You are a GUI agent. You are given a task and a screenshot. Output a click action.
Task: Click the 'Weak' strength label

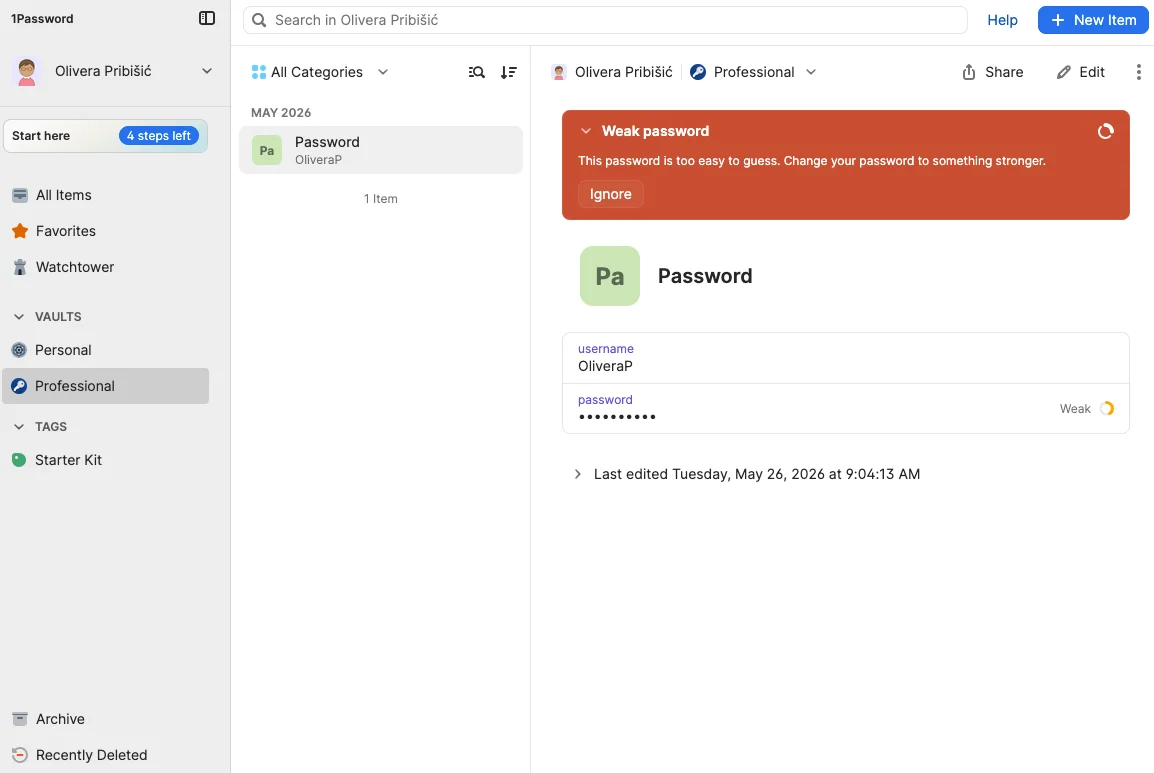[x=1075, y=409]
